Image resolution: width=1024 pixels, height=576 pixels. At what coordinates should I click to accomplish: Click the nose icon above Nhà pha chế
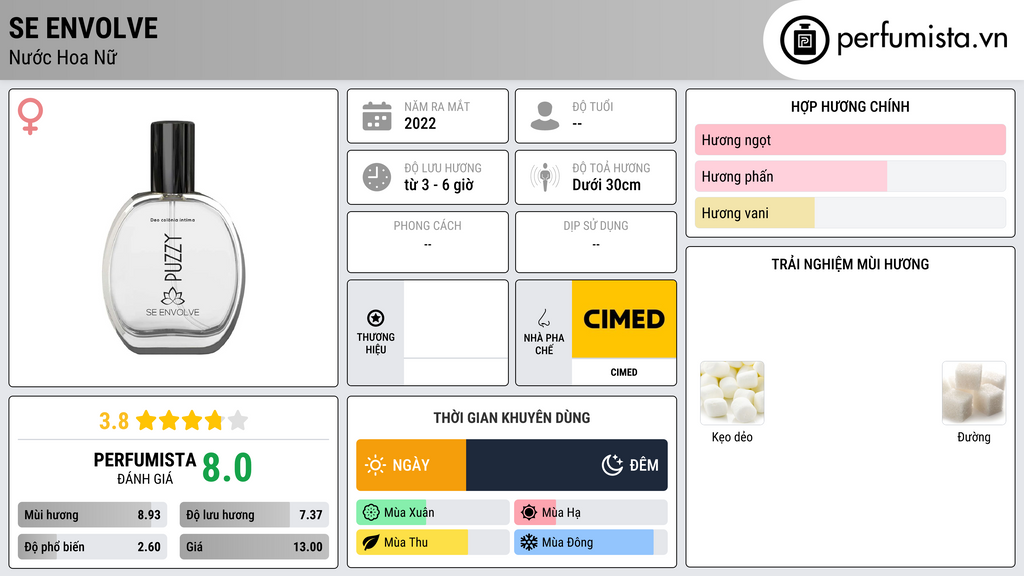(x=543, y=318)
